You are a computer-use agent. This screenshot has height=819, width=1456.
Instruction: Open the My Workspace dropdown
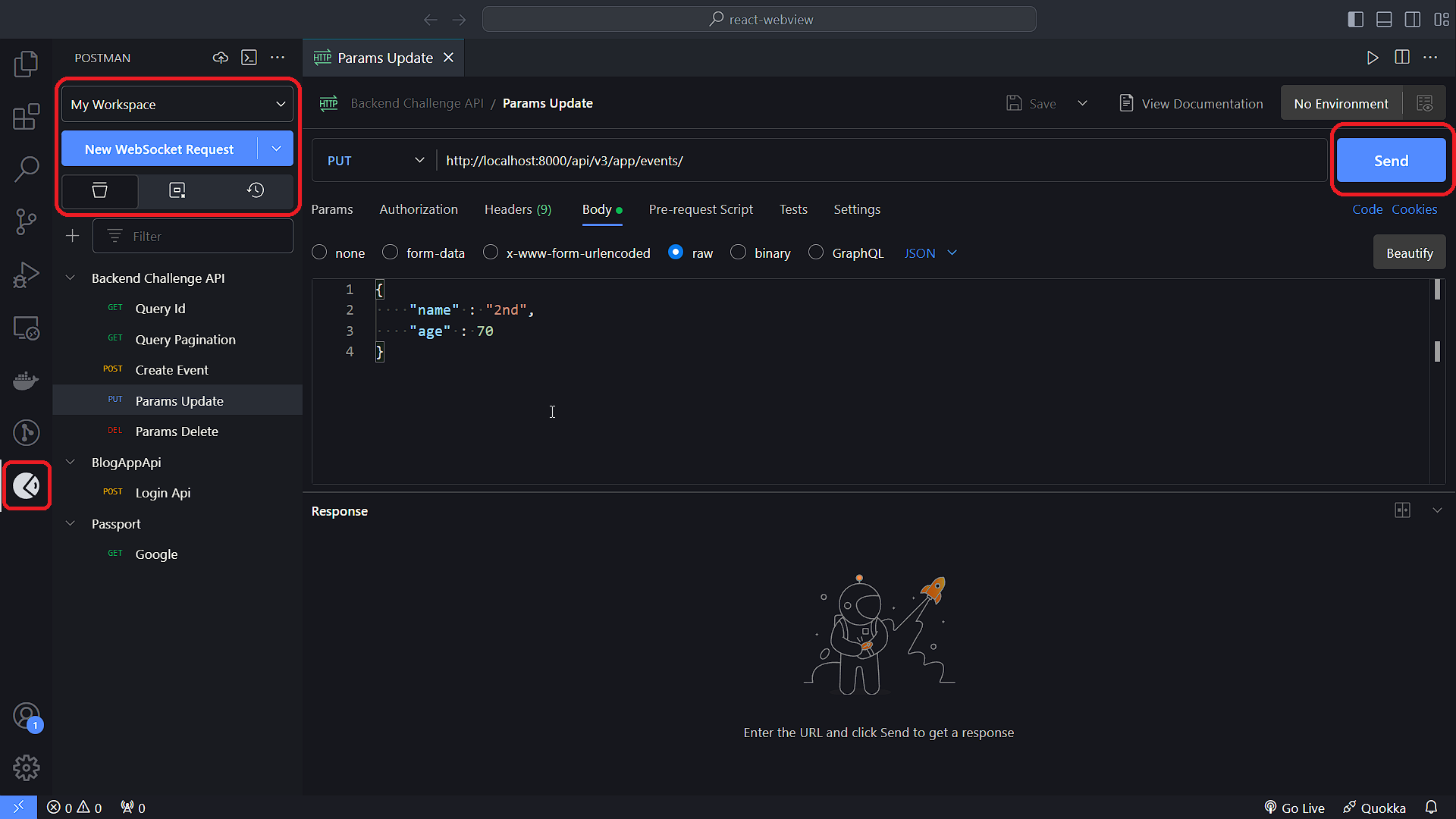(177, 105)
